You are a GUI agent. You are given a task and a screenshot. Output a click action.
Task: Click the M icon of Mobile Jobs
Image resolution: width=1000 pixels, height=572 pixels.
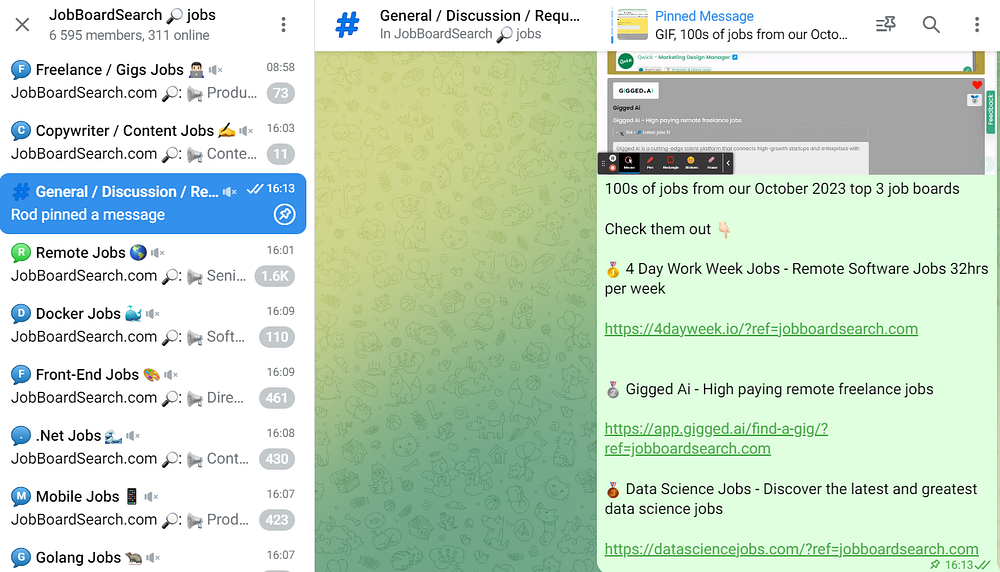(21, 496)
